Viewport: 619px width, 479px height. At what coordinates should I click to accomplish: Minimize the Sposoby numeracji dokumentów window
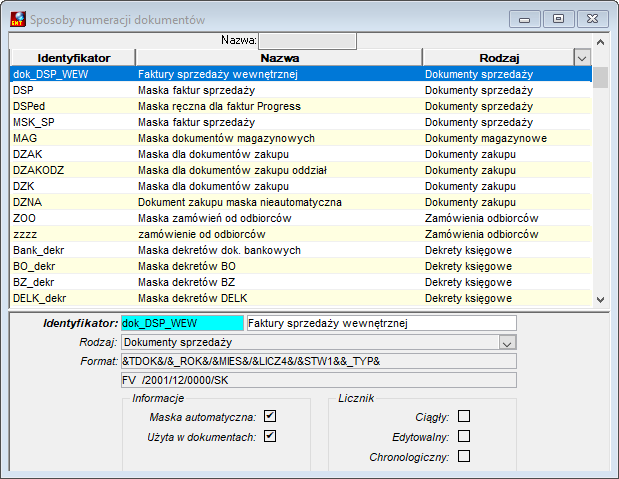click(x=525, y=19)
